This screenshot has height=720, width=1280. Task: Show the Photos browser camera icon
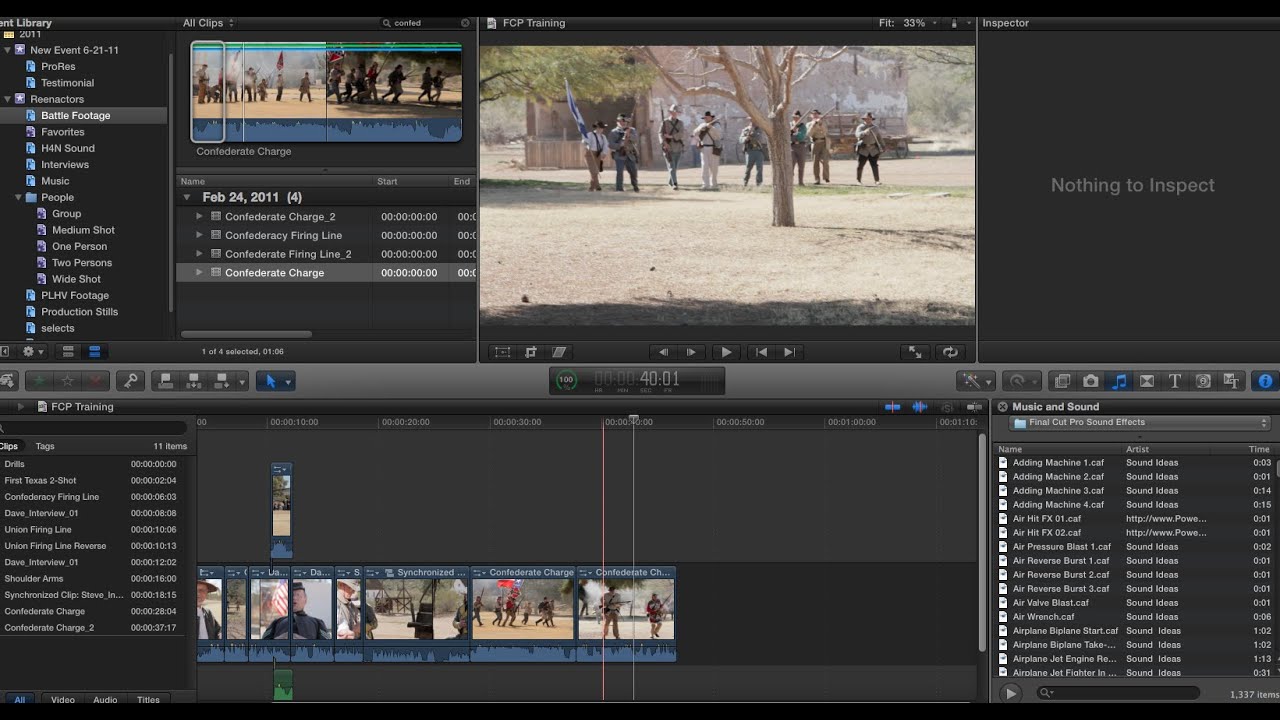tap(1091, 381)
